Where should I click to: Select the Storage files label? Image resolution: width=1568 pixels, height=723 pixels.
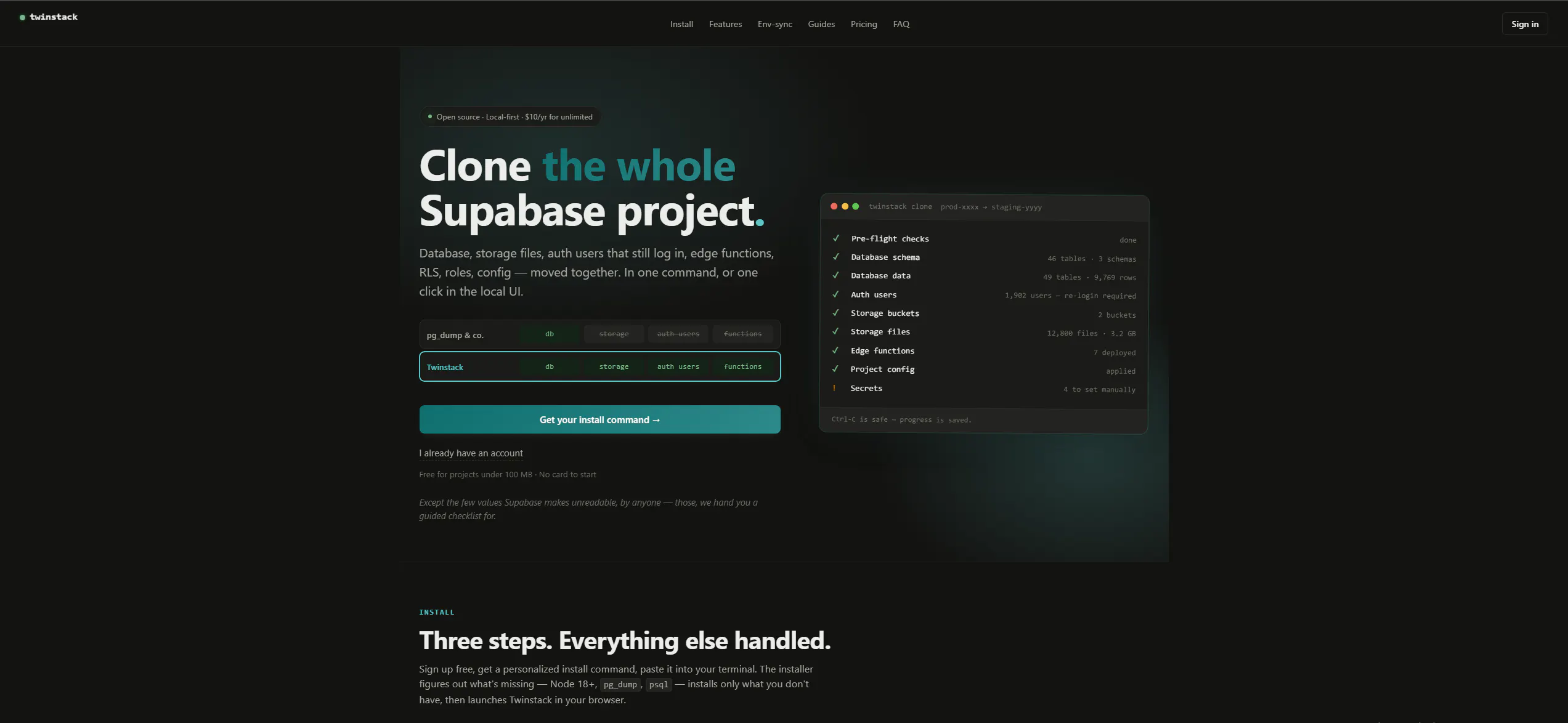click(x=880, y=332)
